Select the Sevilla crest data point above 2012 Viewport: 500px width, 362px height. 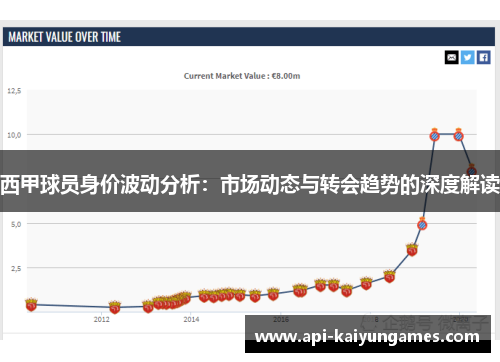[115, 307]
